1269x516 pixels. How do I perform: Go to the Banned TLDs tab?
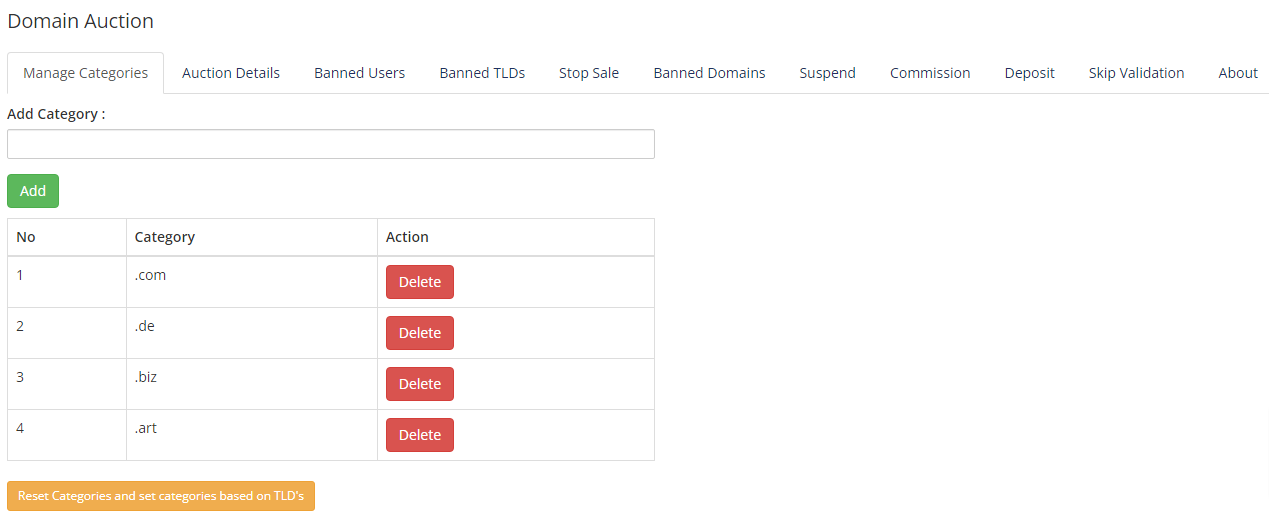(x=482, y=73)
